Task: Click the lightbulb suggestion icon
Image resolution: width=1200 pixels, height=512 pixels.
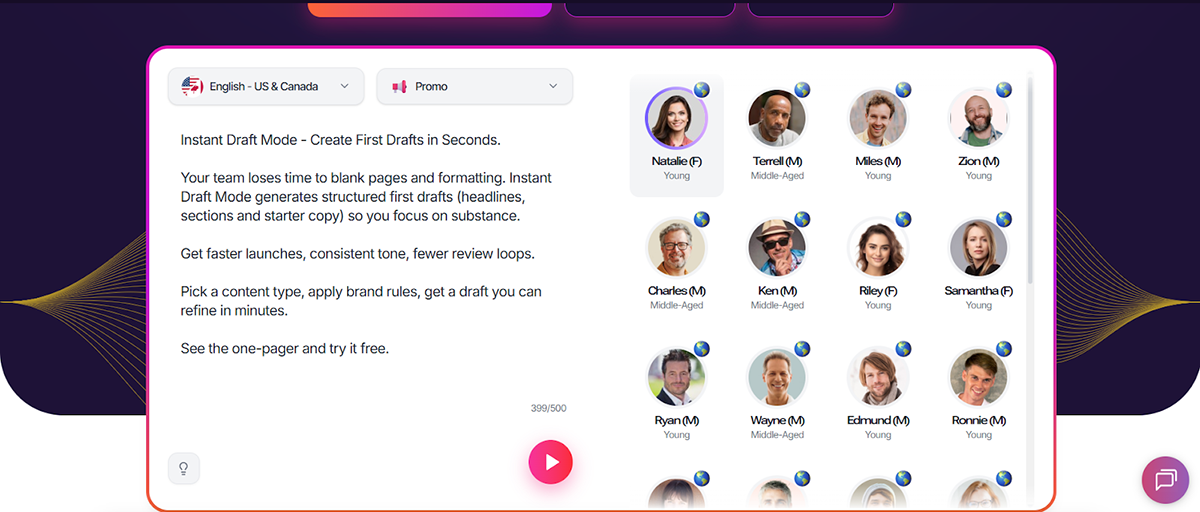Action: tap(184, 468)
